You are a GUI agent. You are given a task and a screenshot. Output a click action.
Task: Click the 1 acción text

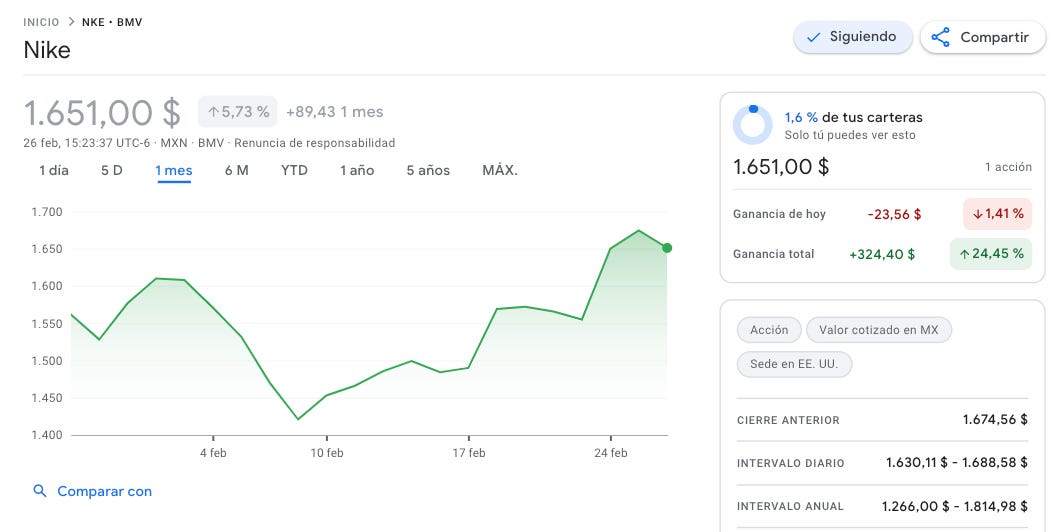tap(1008, 167)
